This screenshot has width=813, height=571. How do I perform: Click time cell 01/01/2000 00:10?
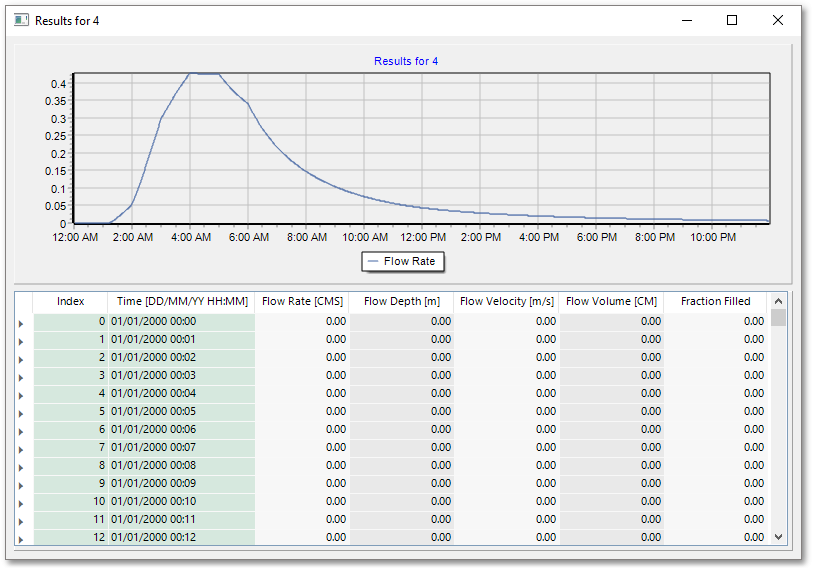181,502
